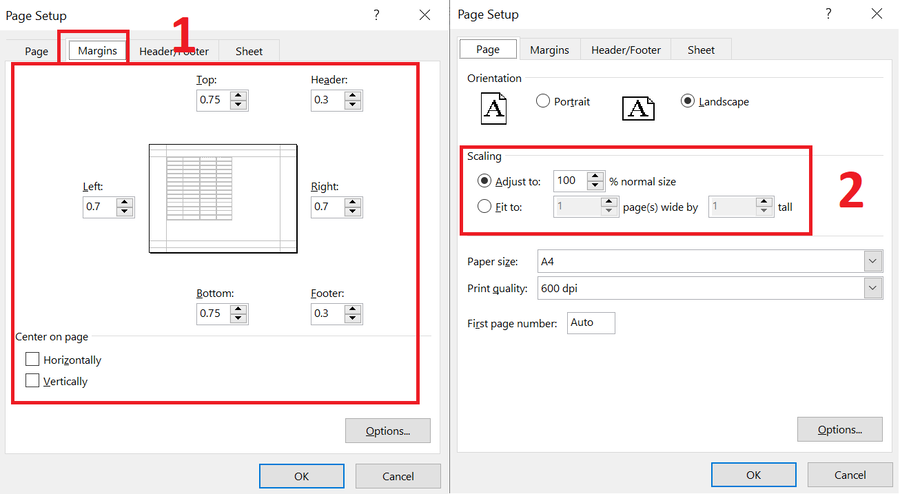Click the Left margin input field
Screen dimensions: 900x494
100,207
